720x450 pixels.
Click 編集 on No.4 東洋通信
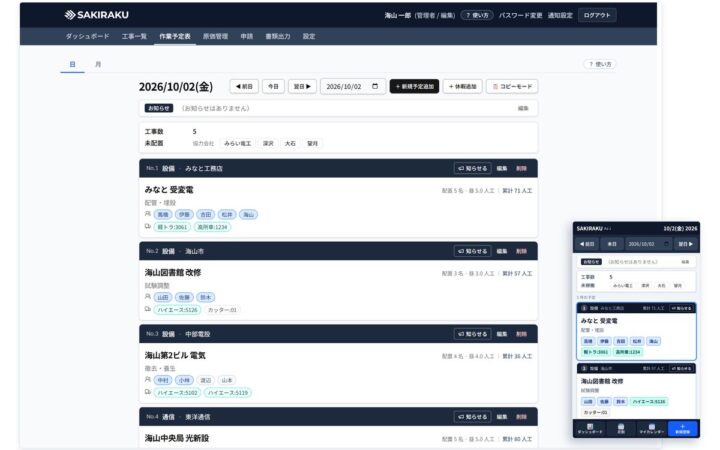click(x=502, y=417)
